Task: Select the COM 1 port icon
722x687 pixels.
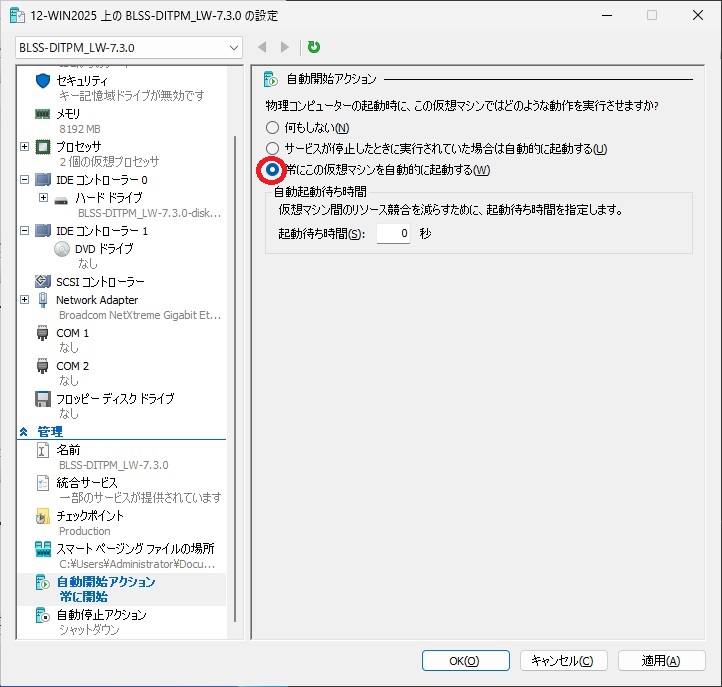Action: pyautogui.click(x=42, y=333)
